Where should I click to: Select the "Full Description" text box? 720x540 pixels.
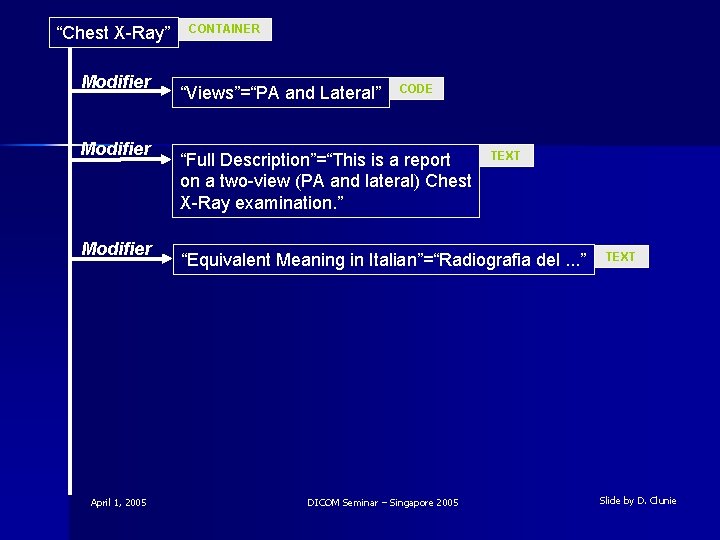coord(326,181)
